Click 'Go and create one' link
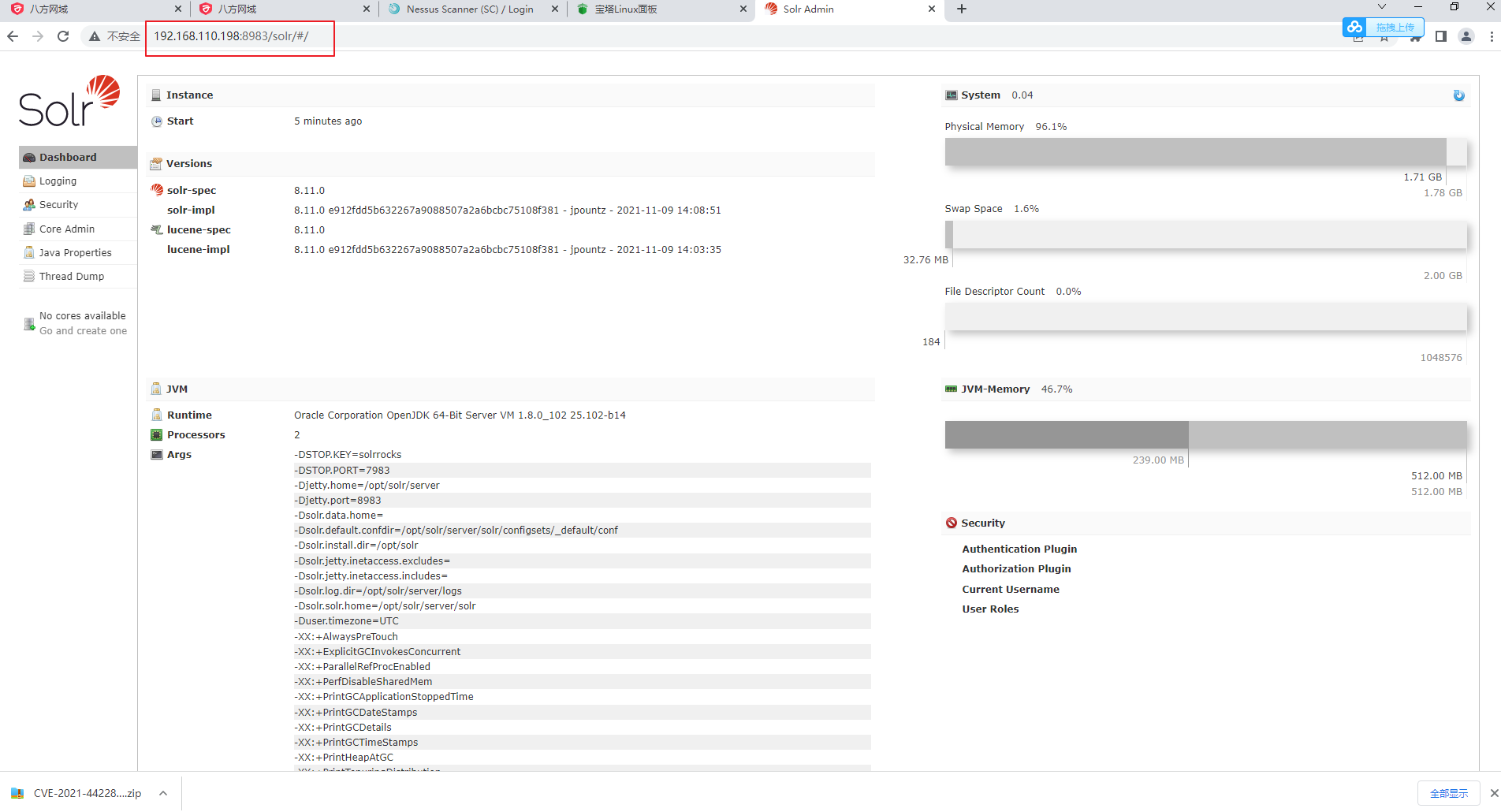Viewport: 1501px width, 812px height. click(x=83, y=331)
